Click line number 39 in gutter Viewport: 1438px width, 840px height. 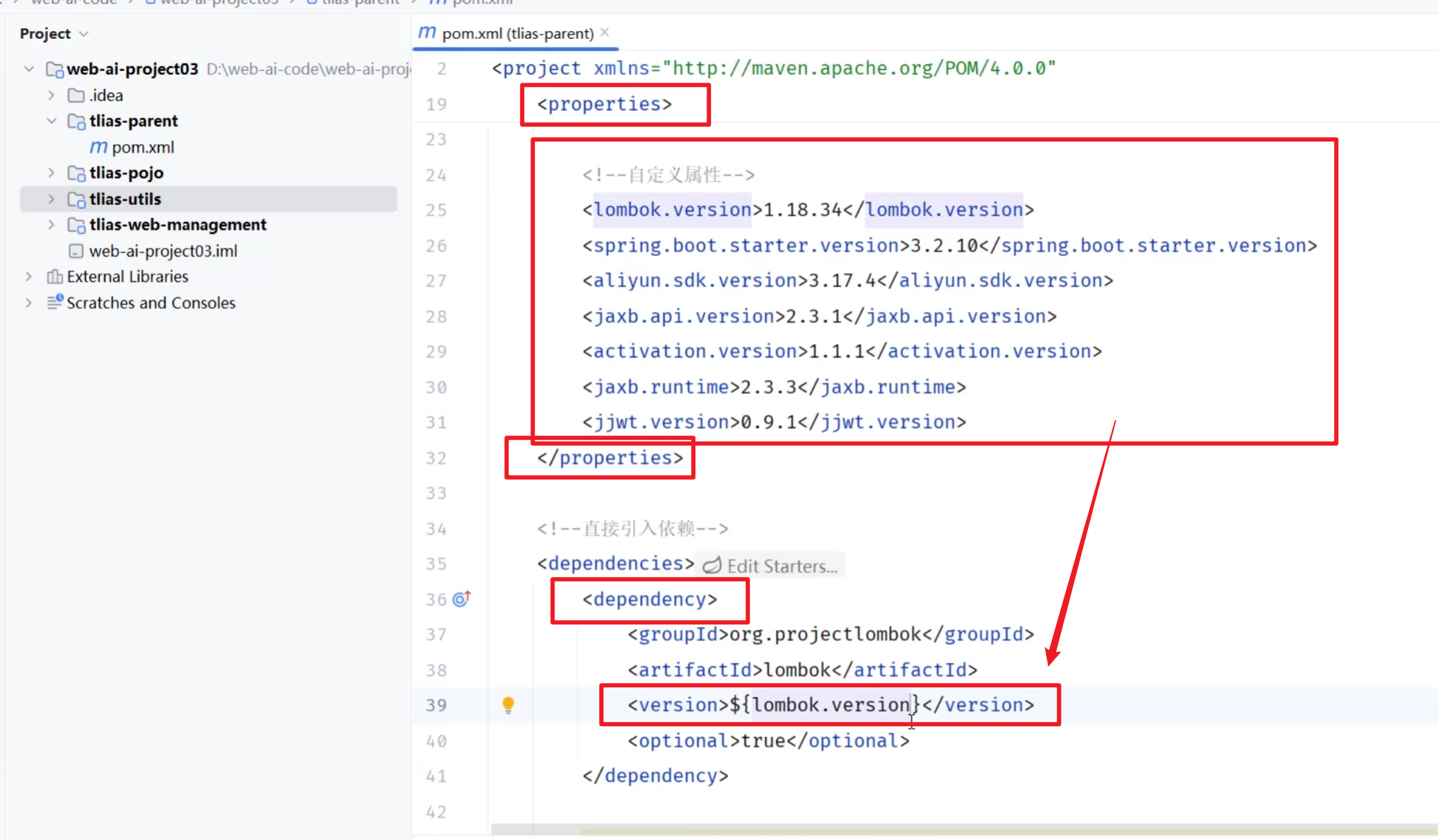(x=436, y=705)
